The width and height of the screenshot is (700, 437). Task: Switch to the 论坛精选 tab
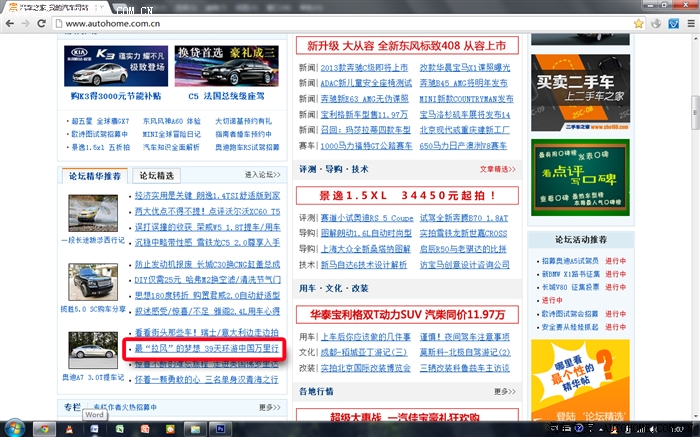tap(155, 176)
